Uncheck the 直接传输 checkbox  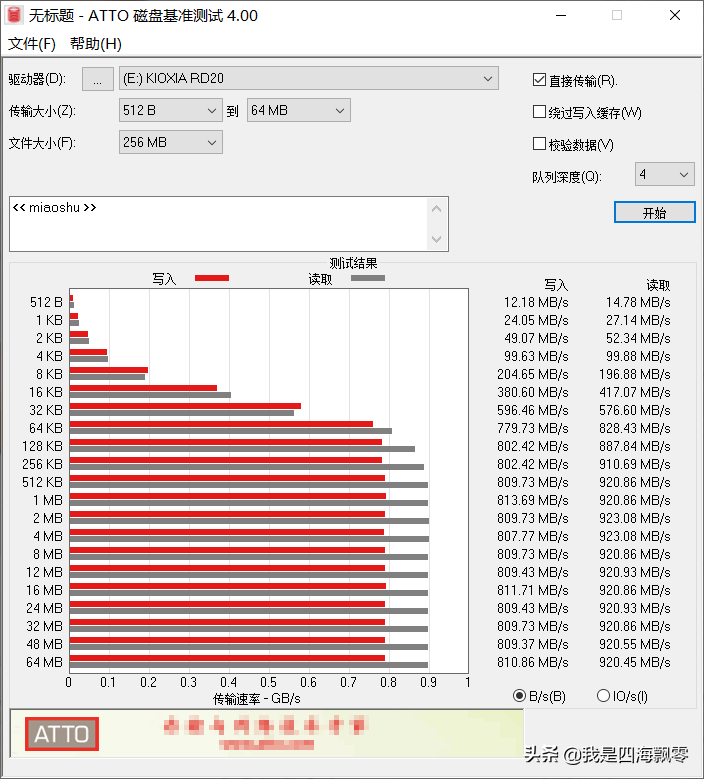[x=539, y=80]
